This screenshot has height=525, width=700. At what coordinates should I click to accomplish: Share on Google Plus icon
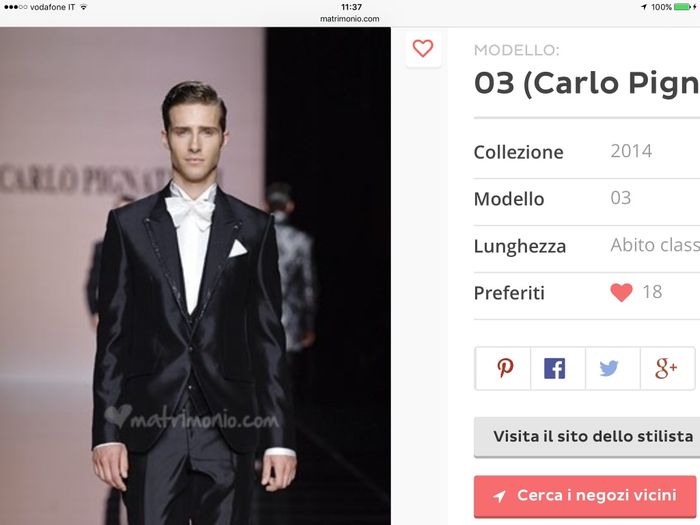point(666,368)
